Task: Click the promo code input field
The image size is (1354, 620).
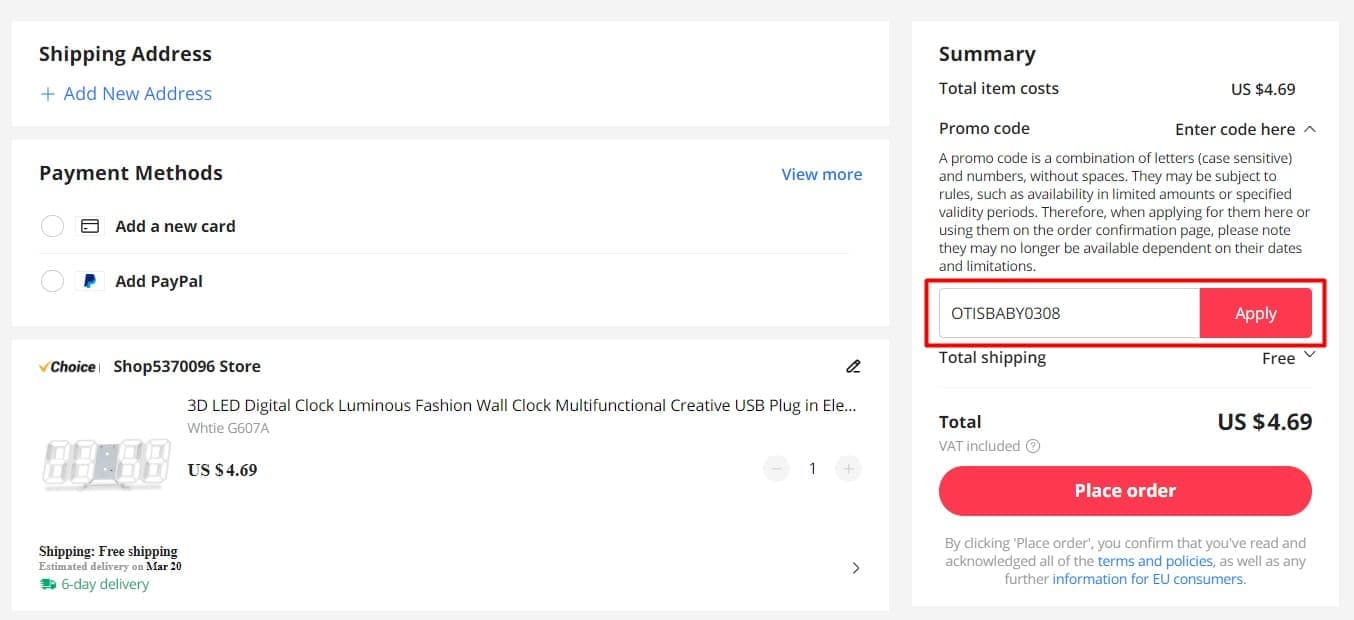Action: [x=1068, y=313]
